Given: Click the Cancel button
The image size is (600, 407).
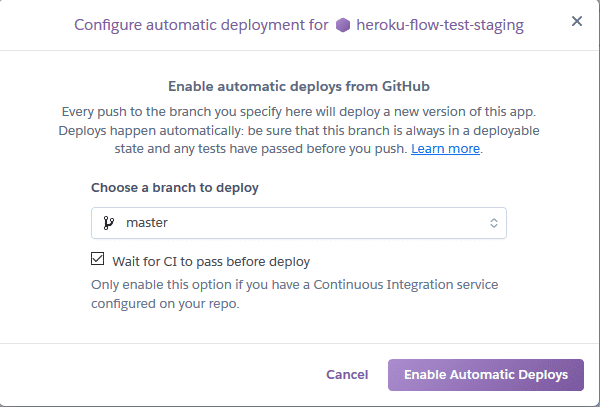Looking at the screenshot, I should coord(347,374).
